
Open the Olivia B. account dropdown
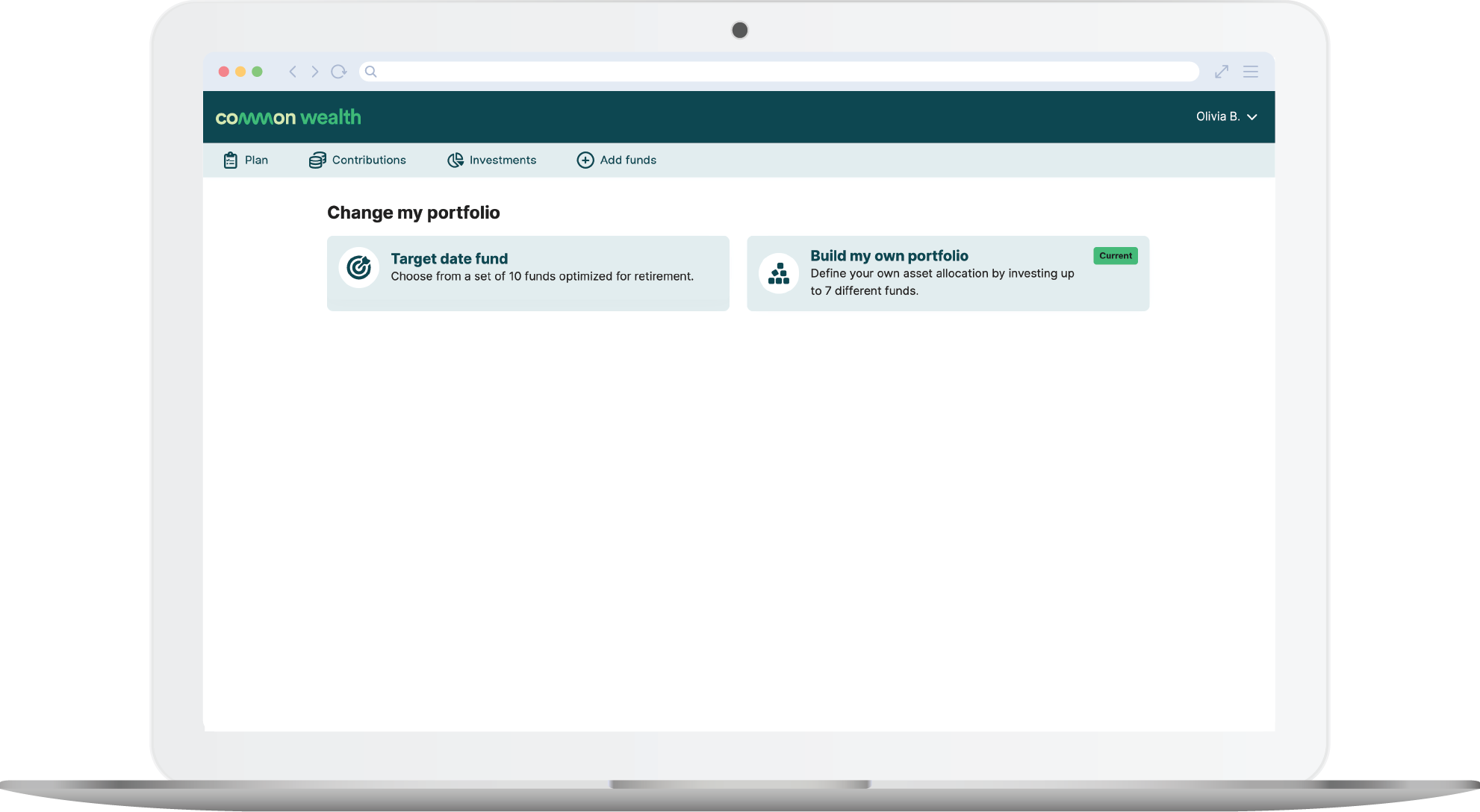pos(1227,116)
